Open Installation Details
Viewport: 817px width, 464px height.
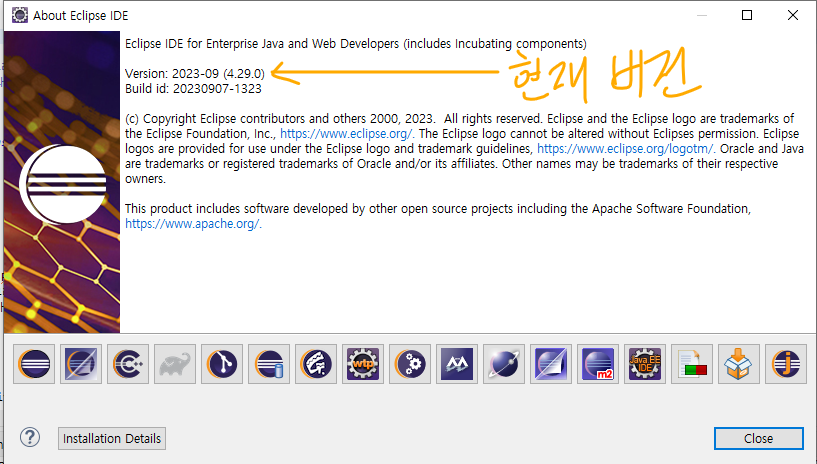[x=112, y=438]
